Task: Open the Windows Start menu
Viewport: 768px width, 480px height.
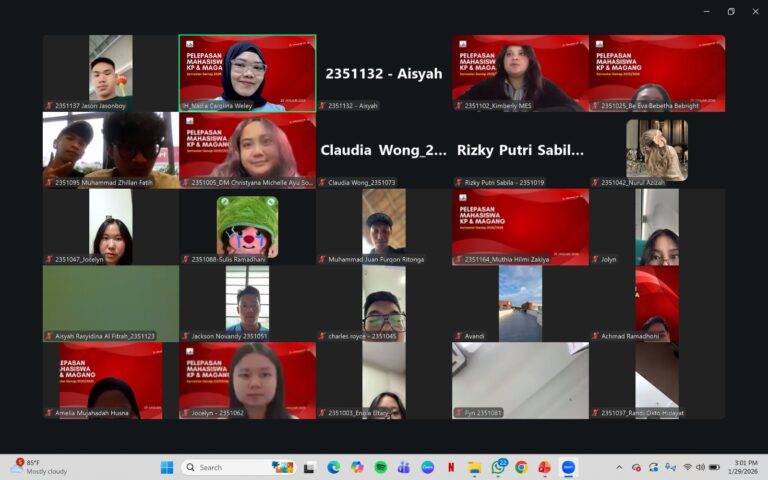Action: 167,468
